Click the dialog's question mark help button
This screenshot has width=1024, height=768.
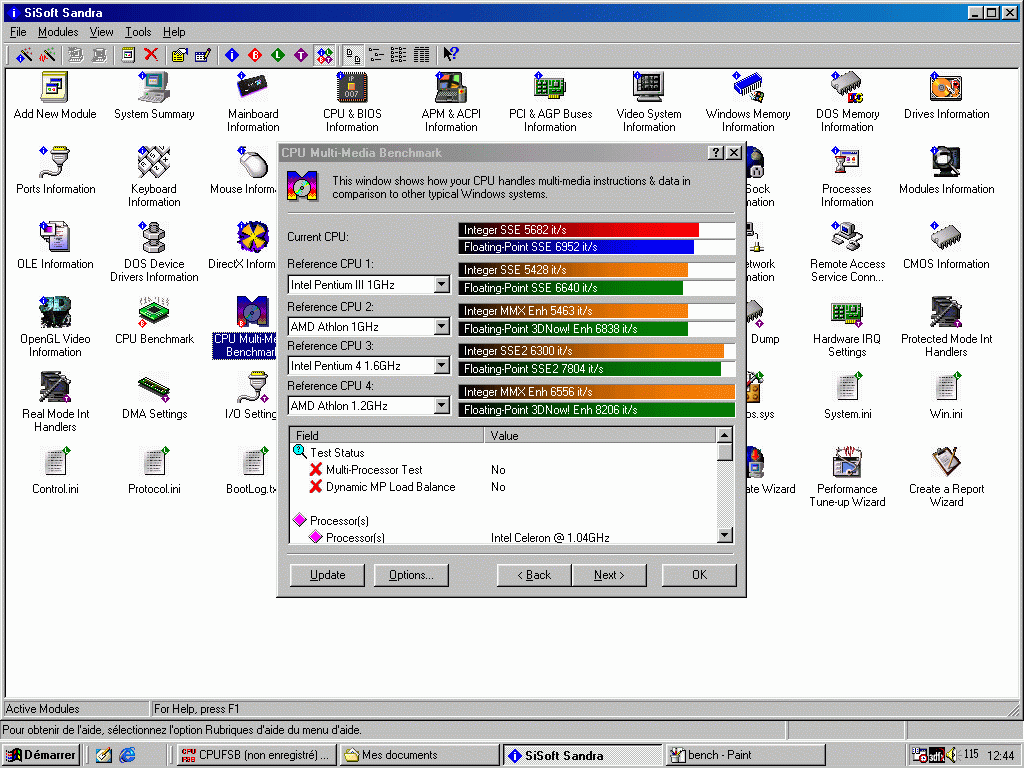click(716, 153)
